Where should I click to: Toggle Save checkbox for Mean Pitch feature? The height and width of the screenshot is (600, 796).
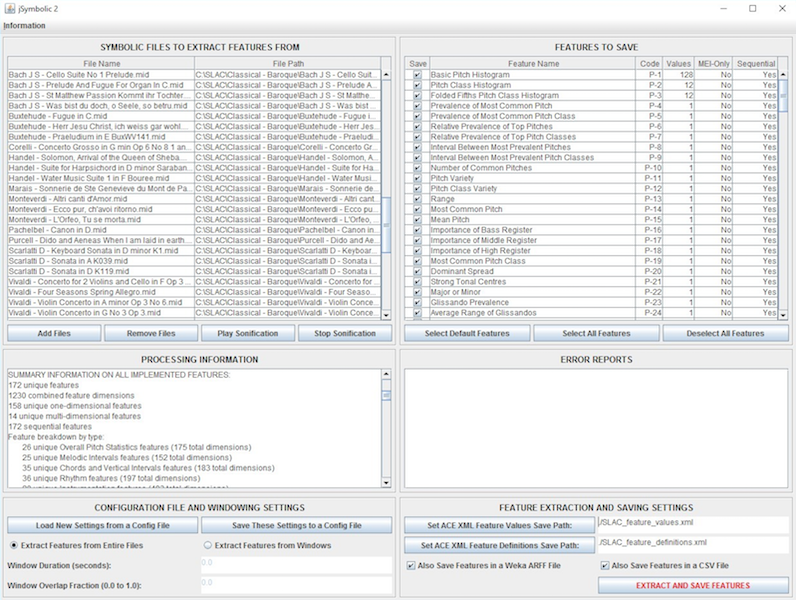[x=417, y=219]
